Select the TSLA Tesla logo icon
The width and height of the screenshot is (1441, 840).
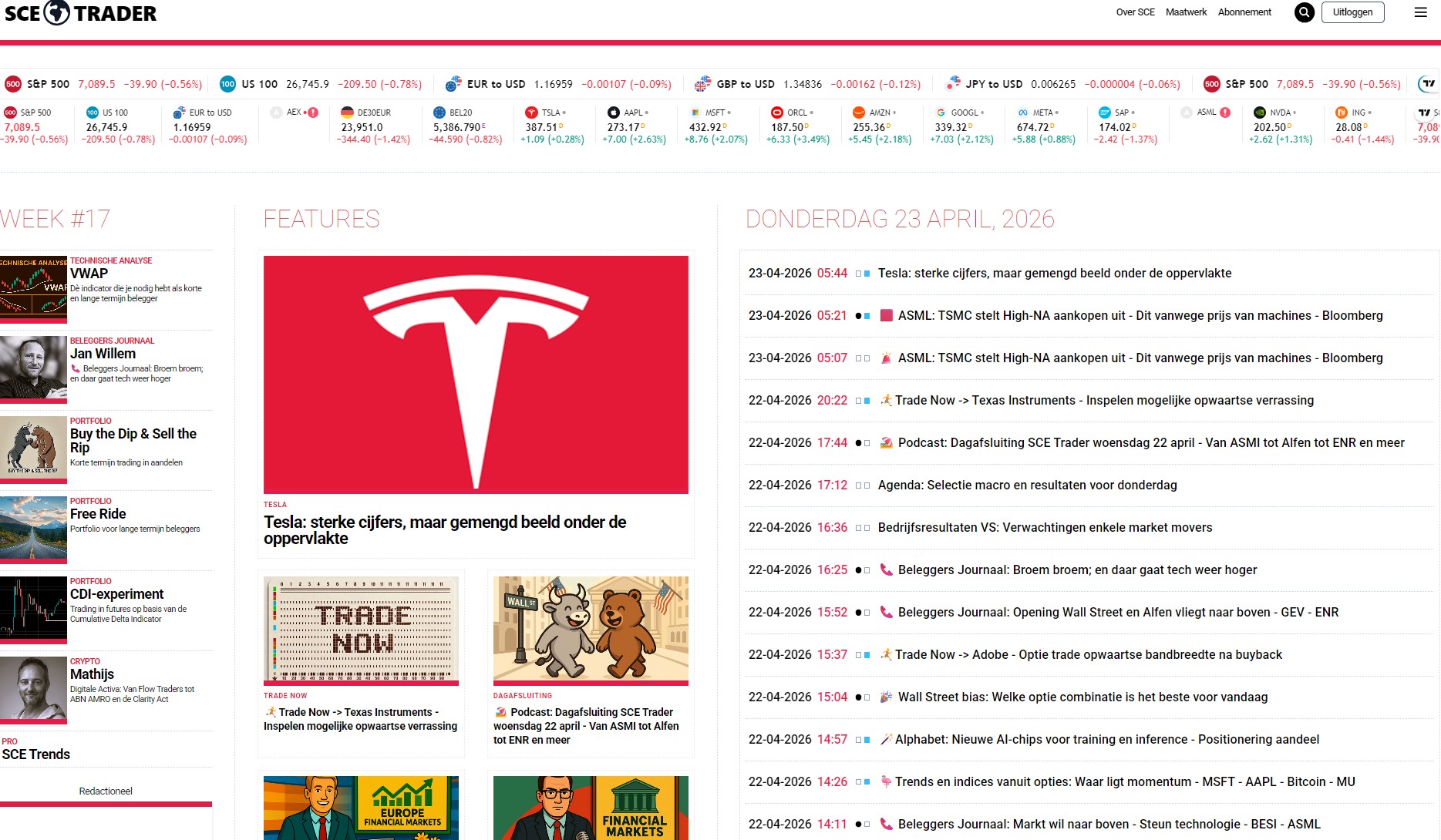[x=531, y=113]
